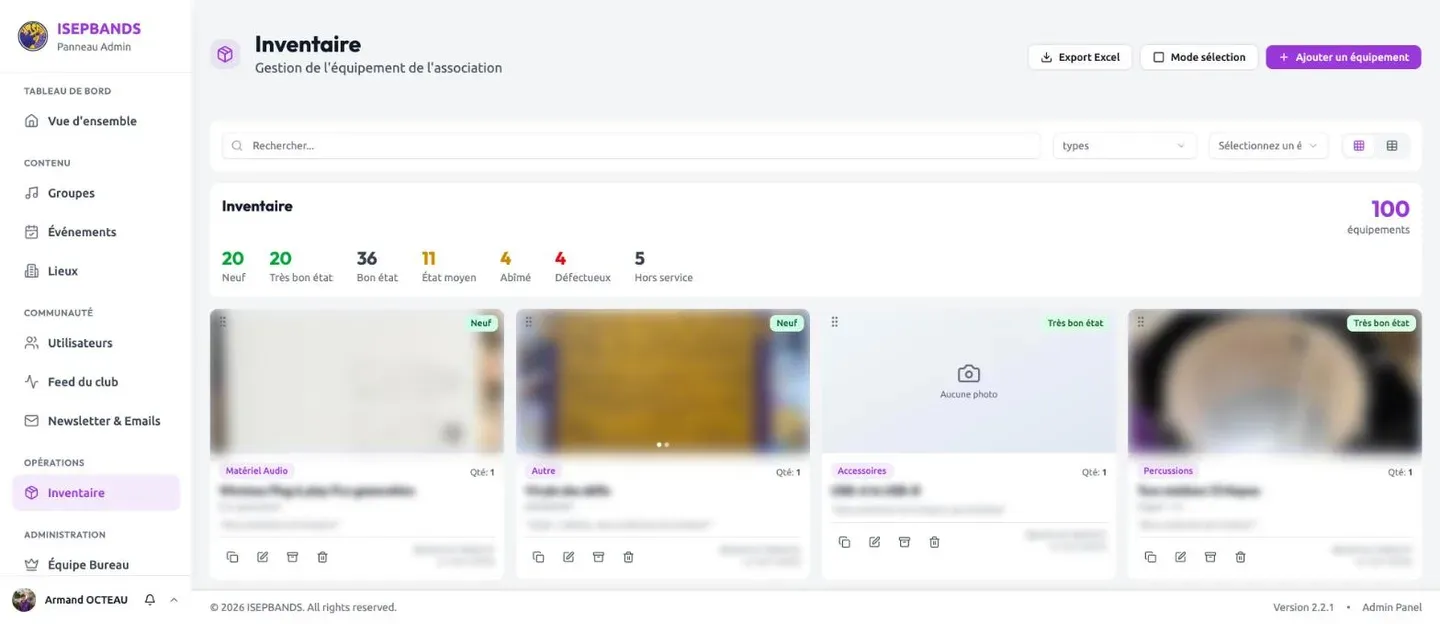Open the Sélectionnez un é… dropdown
Screen dimensions: 1440x624
point(1268,146)
